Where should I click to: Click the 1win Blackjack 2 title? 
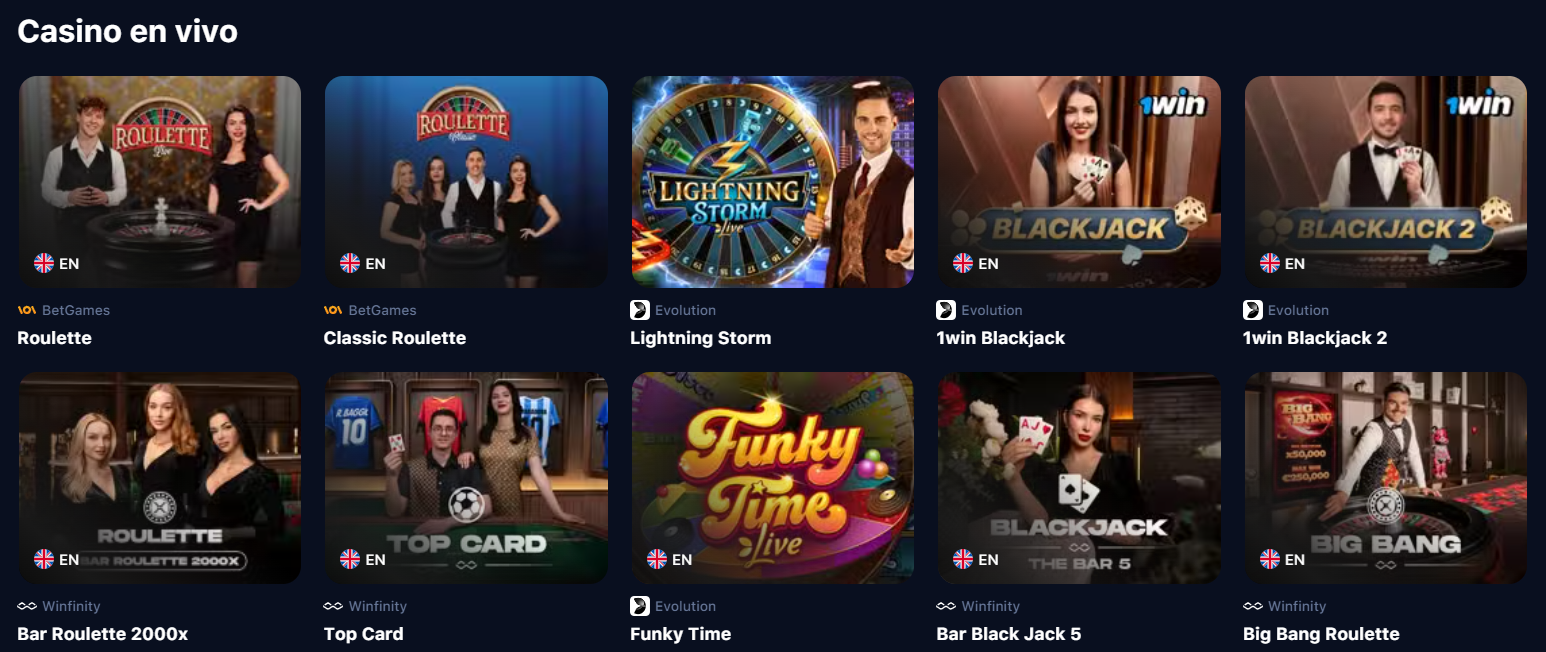[x=1315, y=338]
